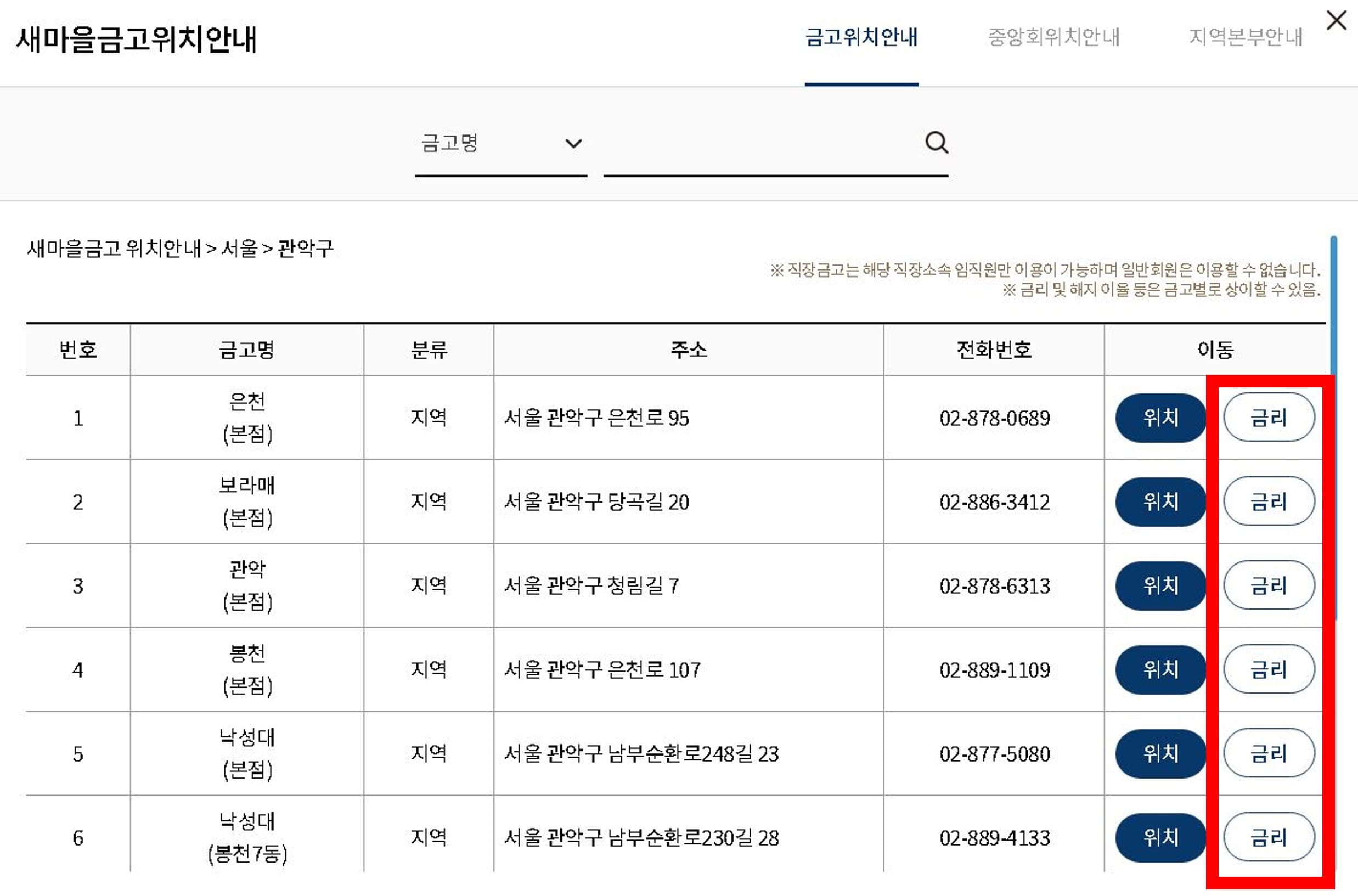Viewport: 1358px width, 896px height.
Task: Click the 이동 column header
Action: click(1215, 350)
